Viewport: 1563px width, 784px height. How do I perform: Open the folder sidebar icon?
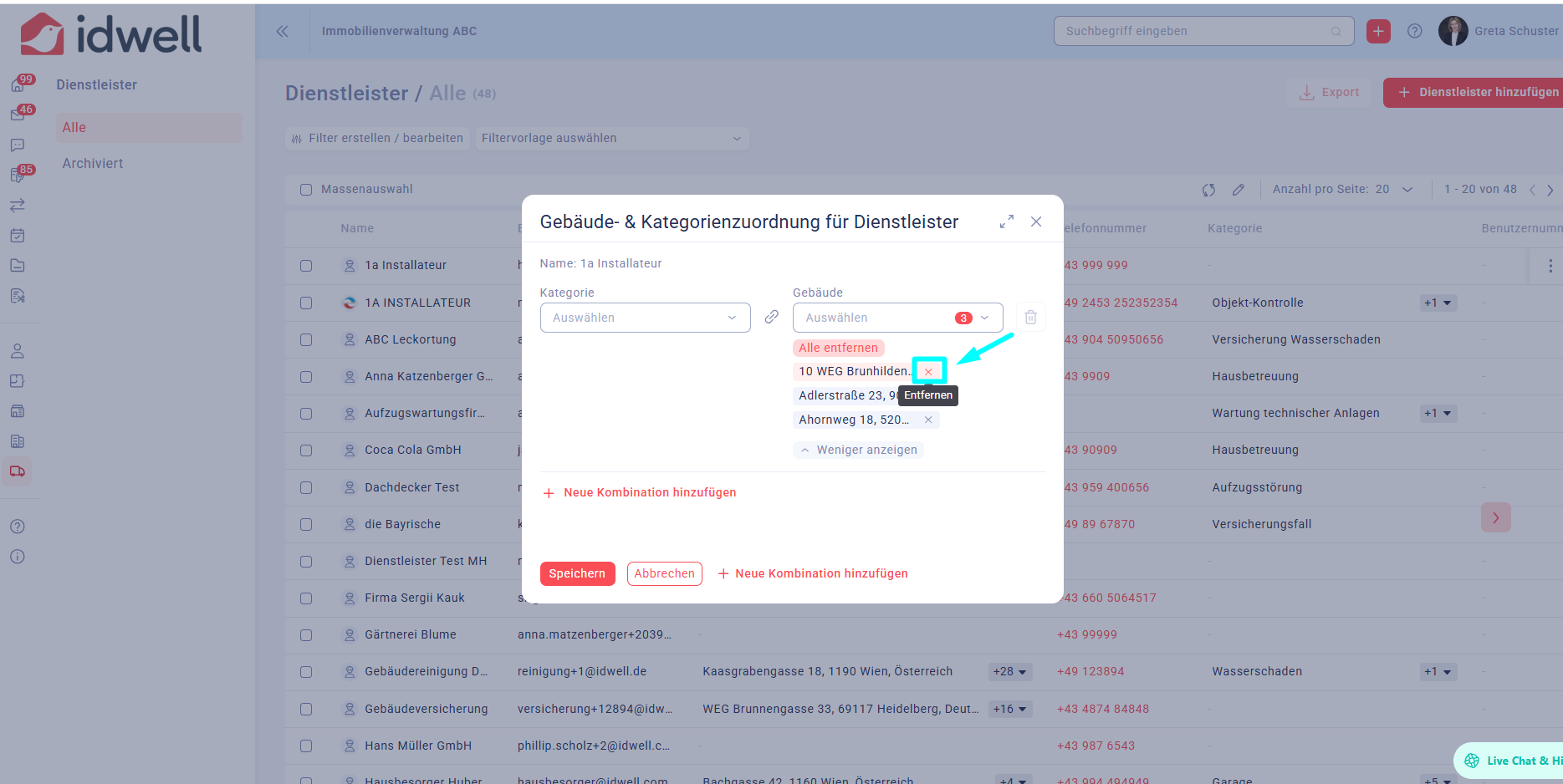(x=18, y=265)
